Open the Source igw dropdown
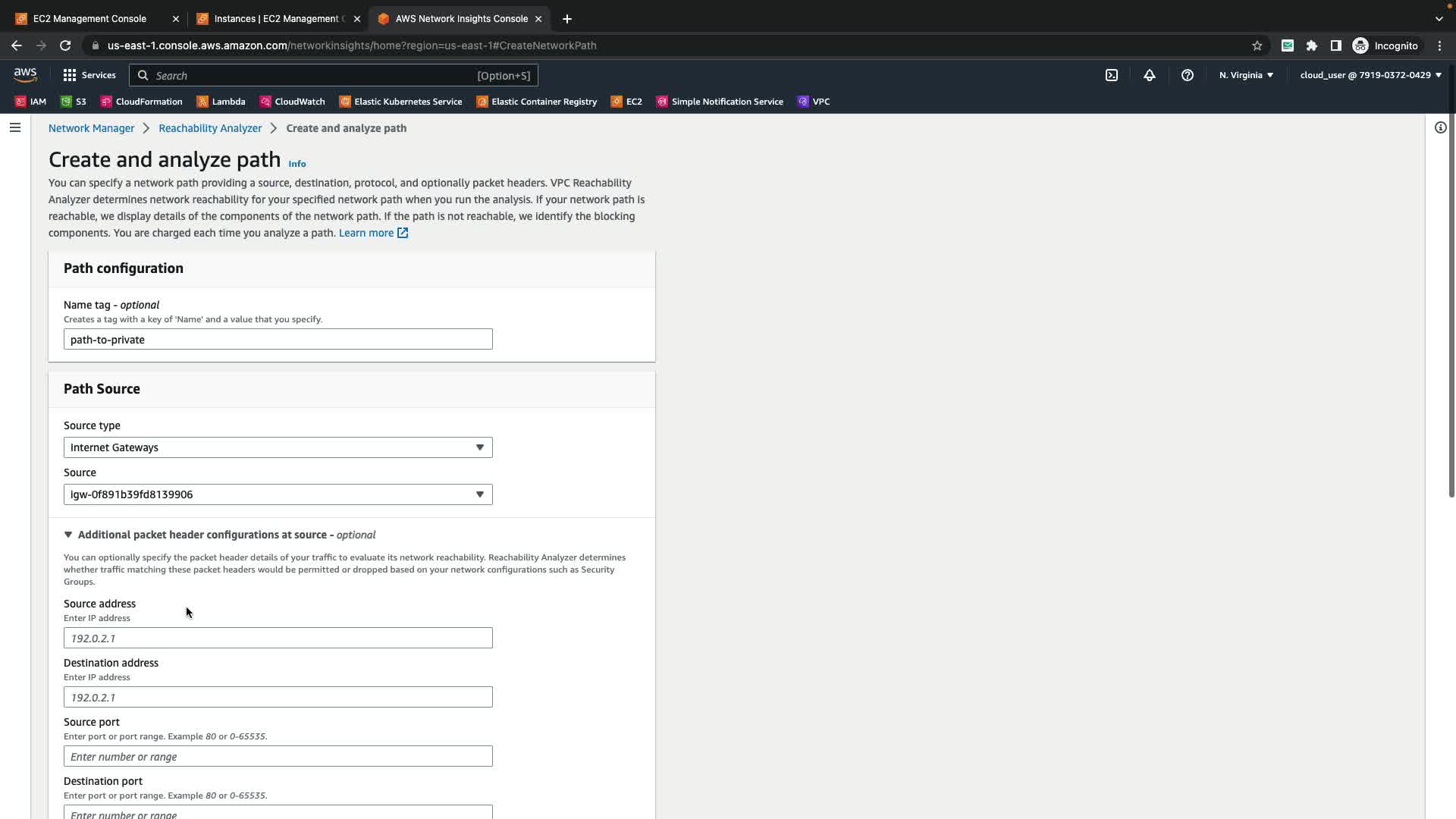1456x819 pixels. 278,494
